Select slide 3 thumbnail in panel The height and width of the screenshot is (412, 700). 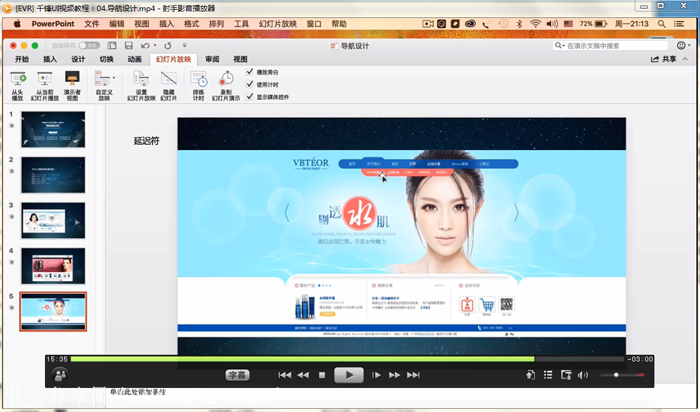coord(53,220)
